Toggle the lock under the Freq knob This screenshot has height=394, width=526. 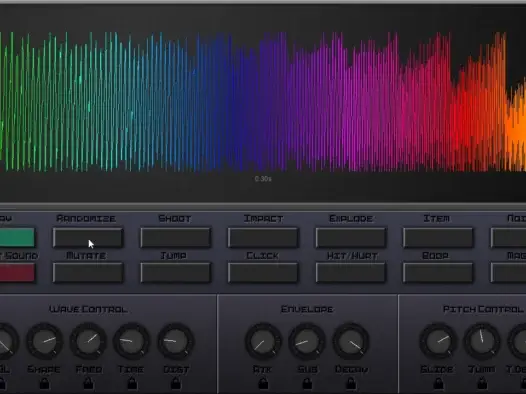coord(88,383)
